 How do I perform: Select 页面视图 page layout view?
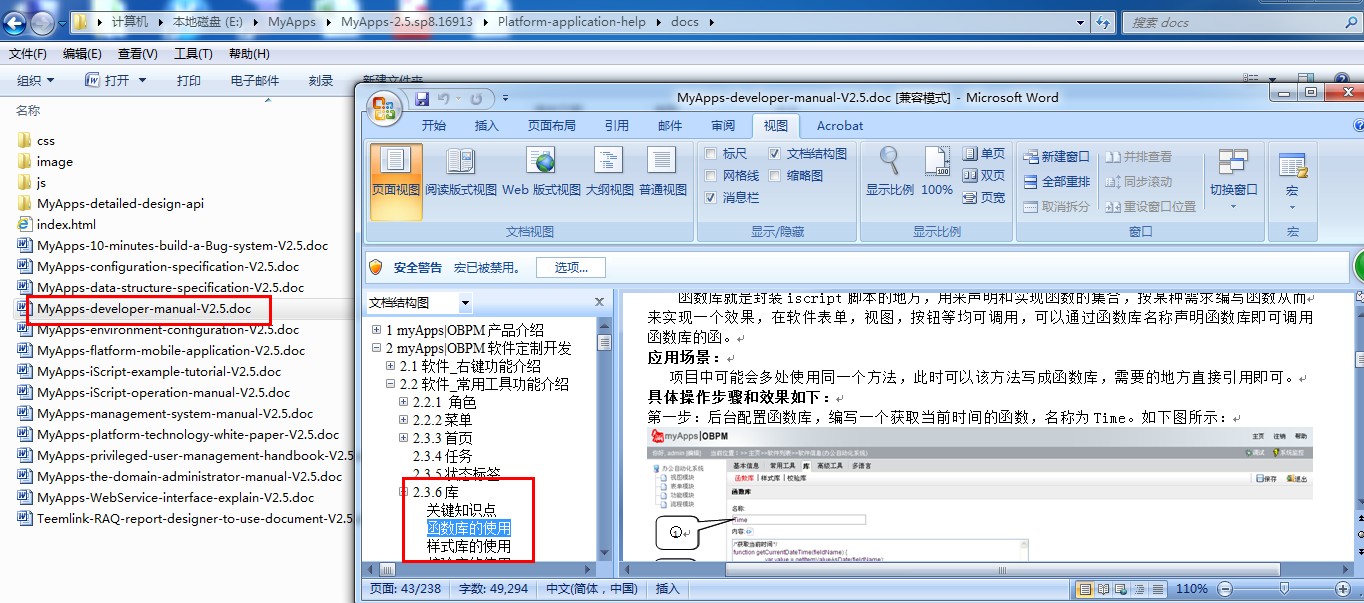tap(396, 182)
